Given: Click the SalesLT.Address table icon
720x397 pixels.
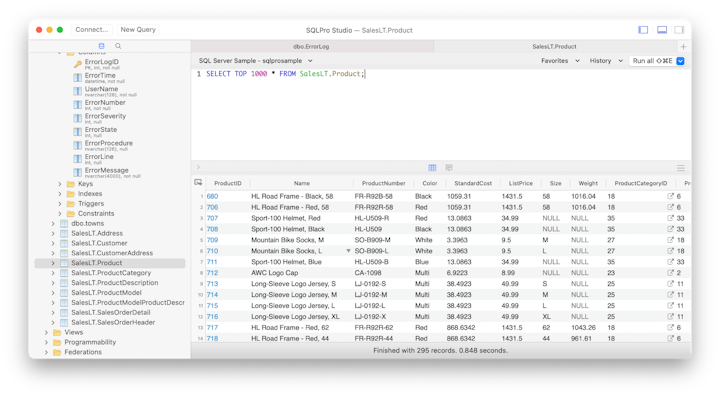Looking at the screenshot, I should (64, 233).
